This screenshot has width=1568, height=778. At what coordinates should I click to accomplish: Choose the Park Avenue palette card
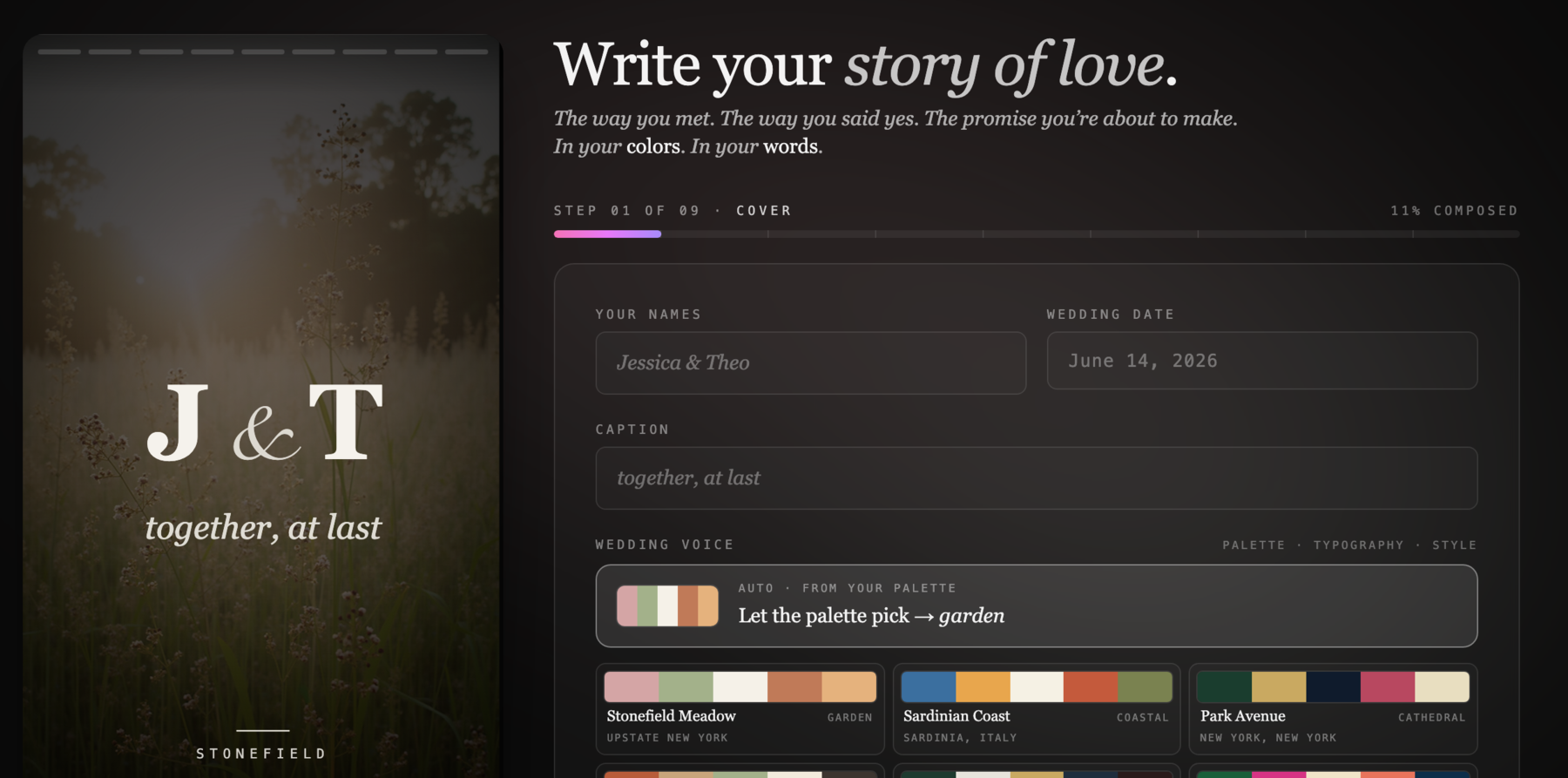(x=1333, y=708)
